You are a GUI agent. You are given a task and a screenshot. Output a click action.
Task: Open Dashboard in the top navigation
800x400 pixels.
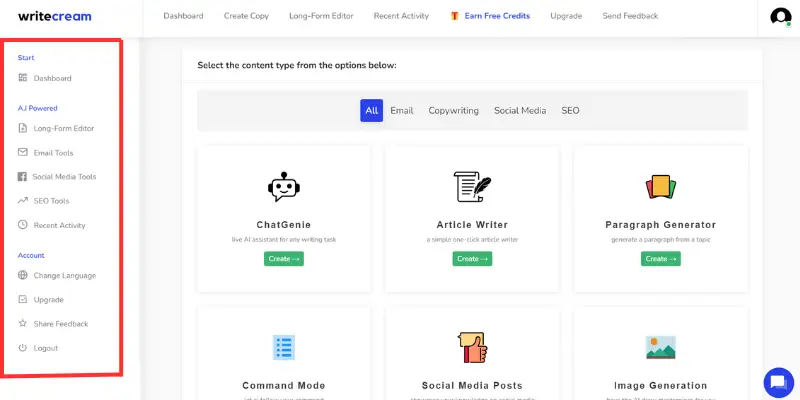pyautogui.click(x=183, y=16)
